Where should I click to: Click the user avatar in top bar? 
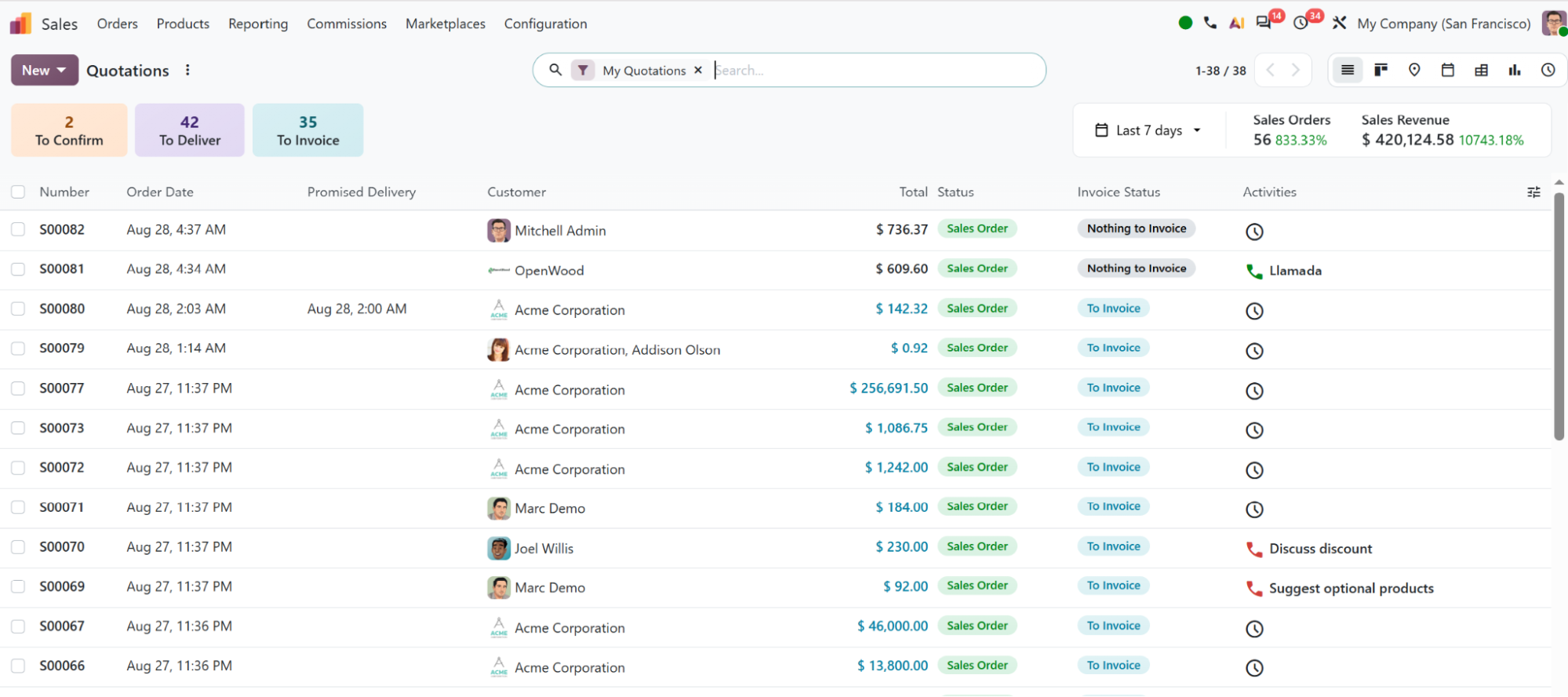(x=1553, y=23)
